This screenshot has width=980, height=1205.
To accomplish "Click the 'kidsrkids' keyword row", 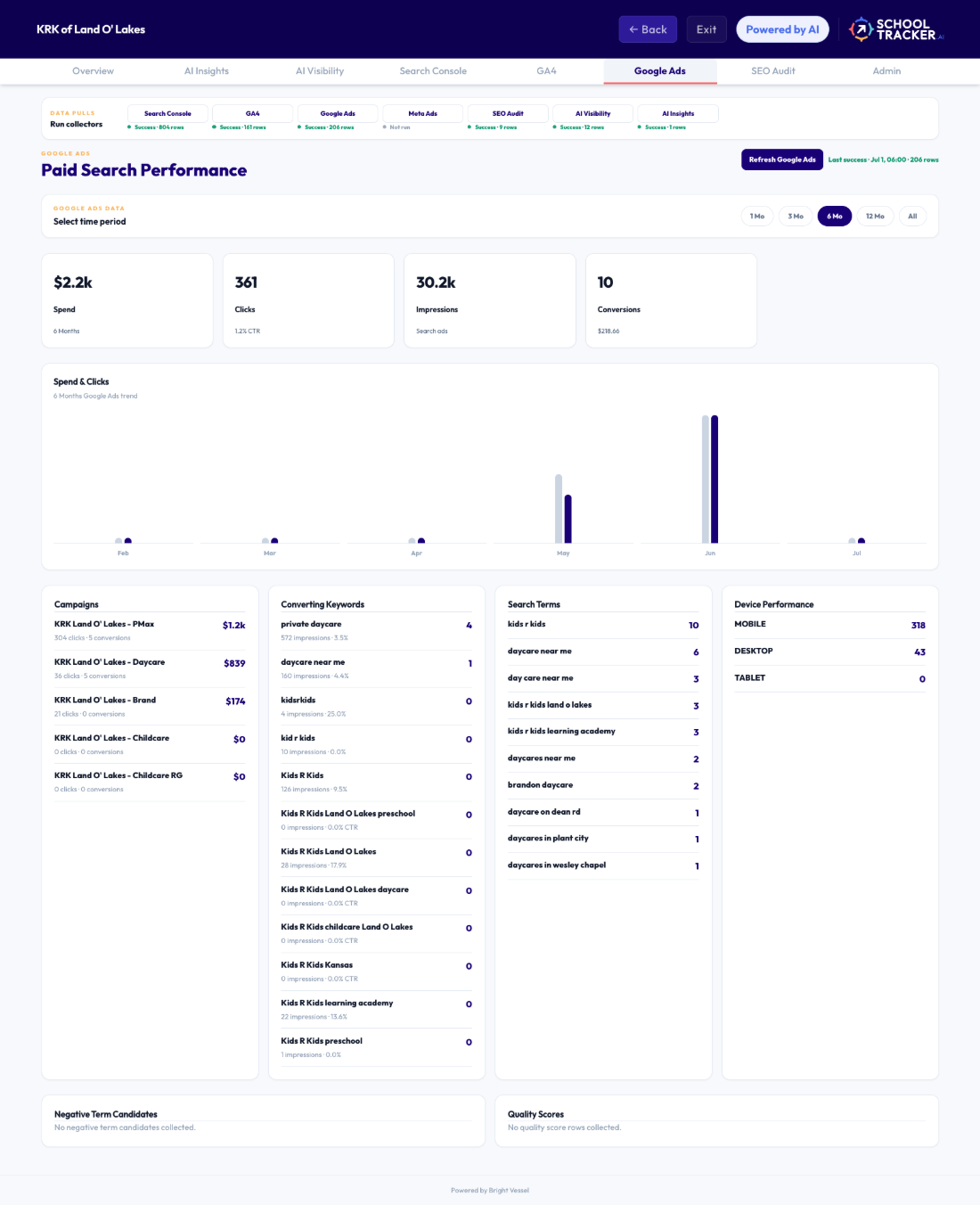I will click(x=376, y=706).
